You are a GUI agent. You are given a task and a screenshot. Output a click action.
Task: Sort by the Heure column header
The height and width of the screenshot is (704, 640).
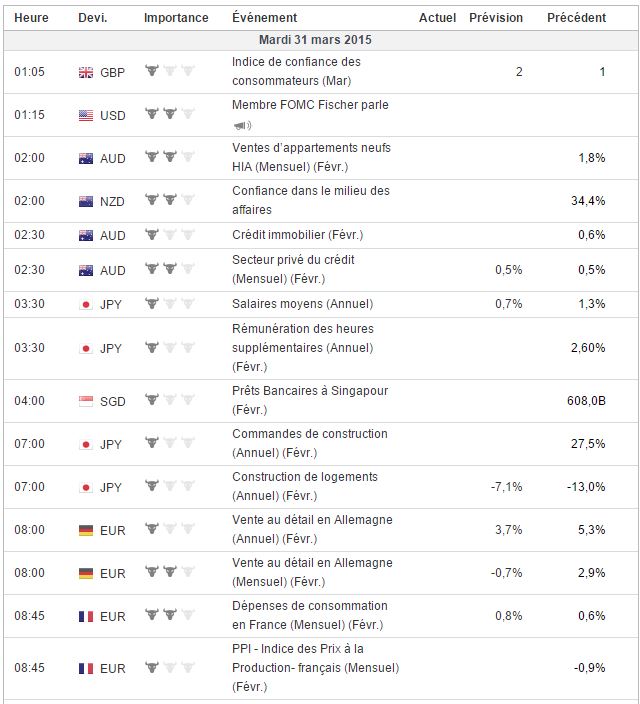pos(31,18)
